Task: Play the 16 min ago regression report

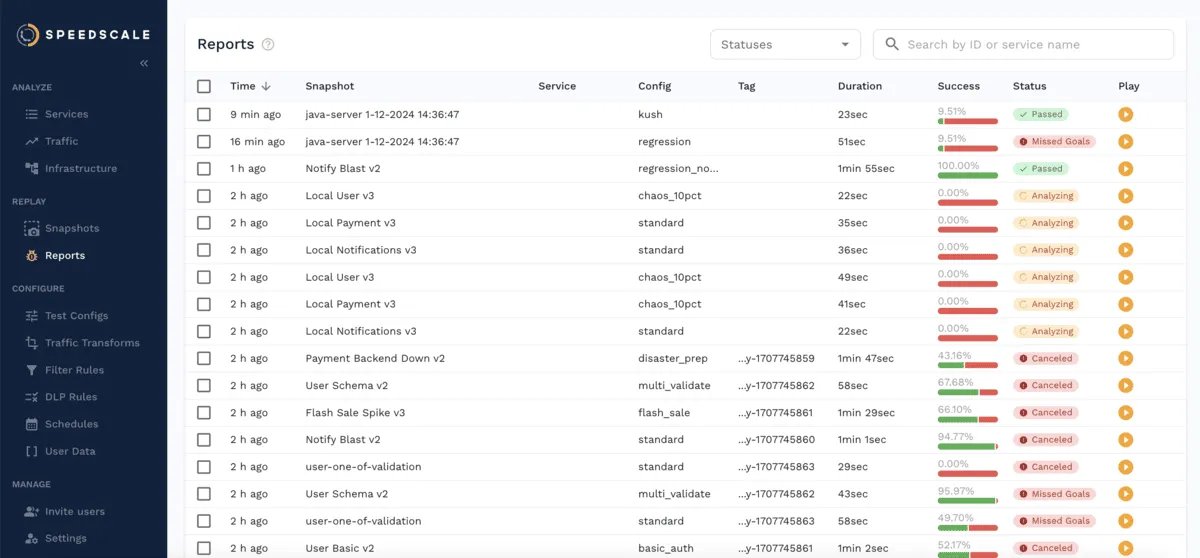Action: click(x=1125, y=141)
